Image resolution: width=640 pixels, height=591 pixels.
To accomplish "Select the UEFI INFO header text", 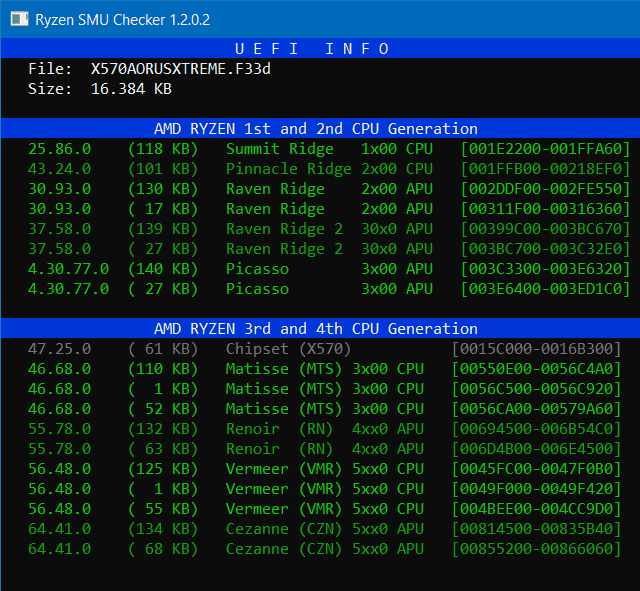I will [312, 49].
